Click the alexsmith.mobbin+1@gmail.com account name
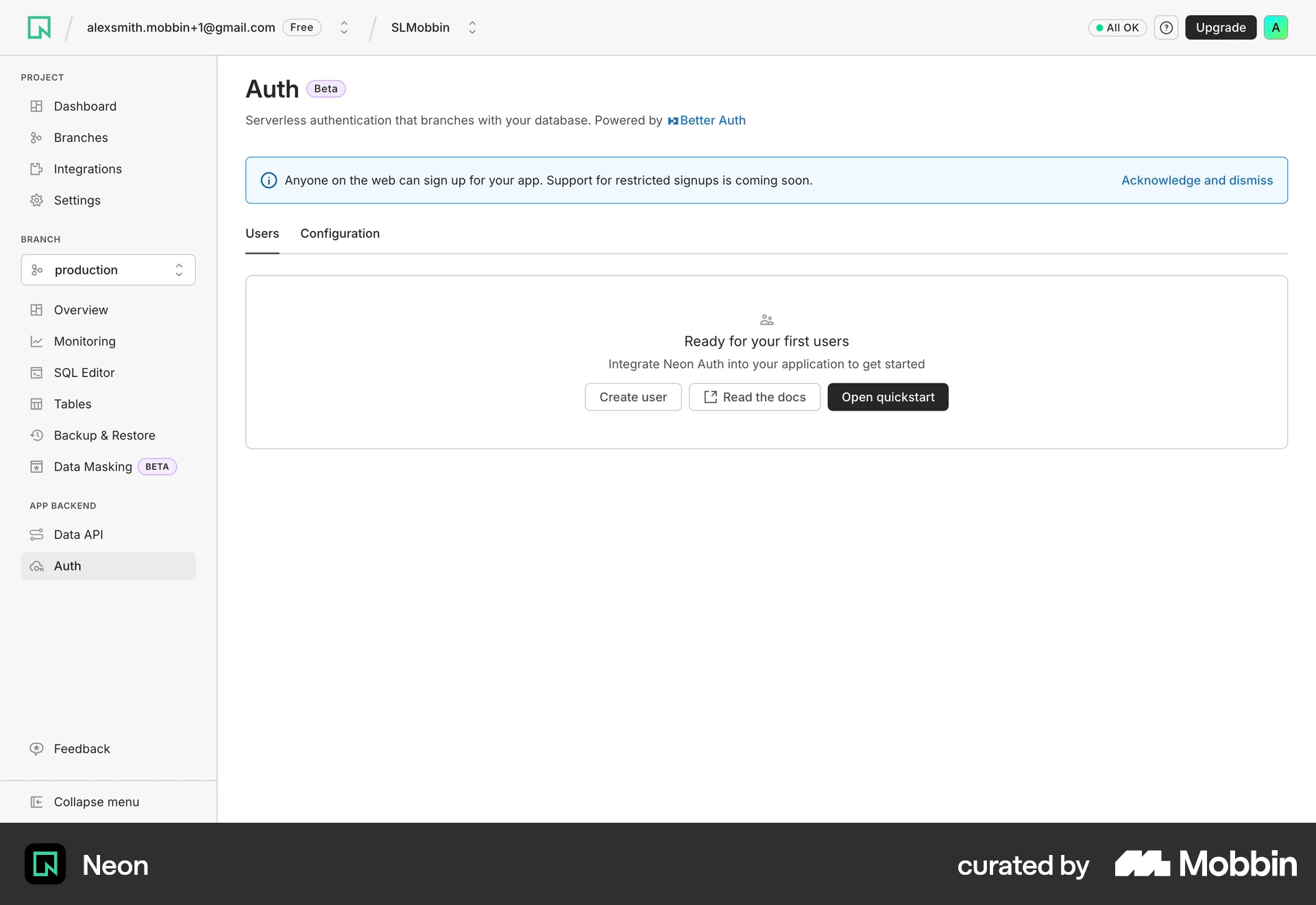The height and width of the screenshot is (905, 1316). pyautogui.click(x=181, y=27)
